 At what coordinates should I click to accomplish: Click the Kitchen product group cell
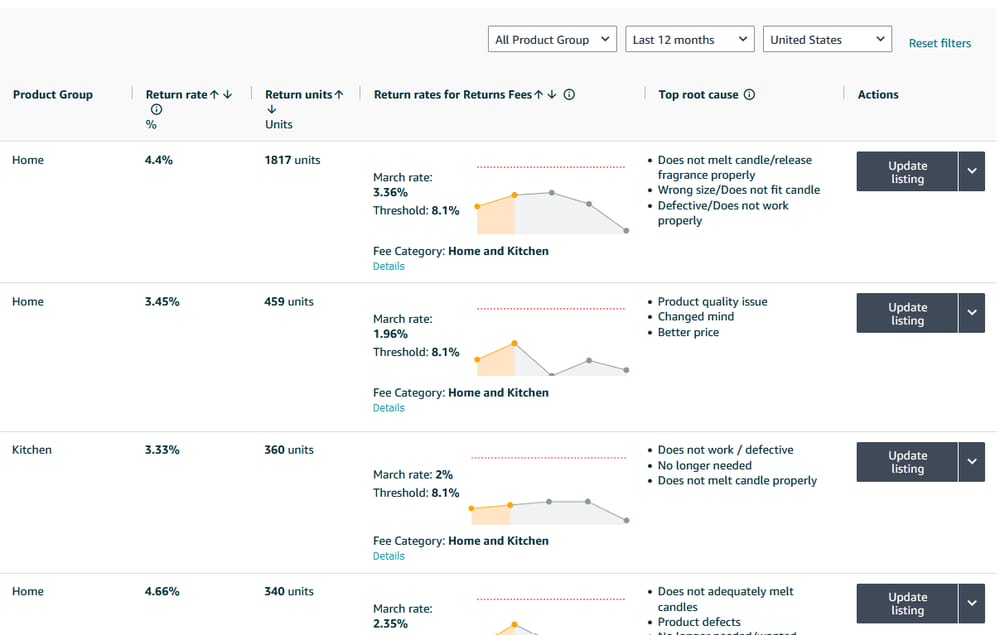(x=32, y=450)
